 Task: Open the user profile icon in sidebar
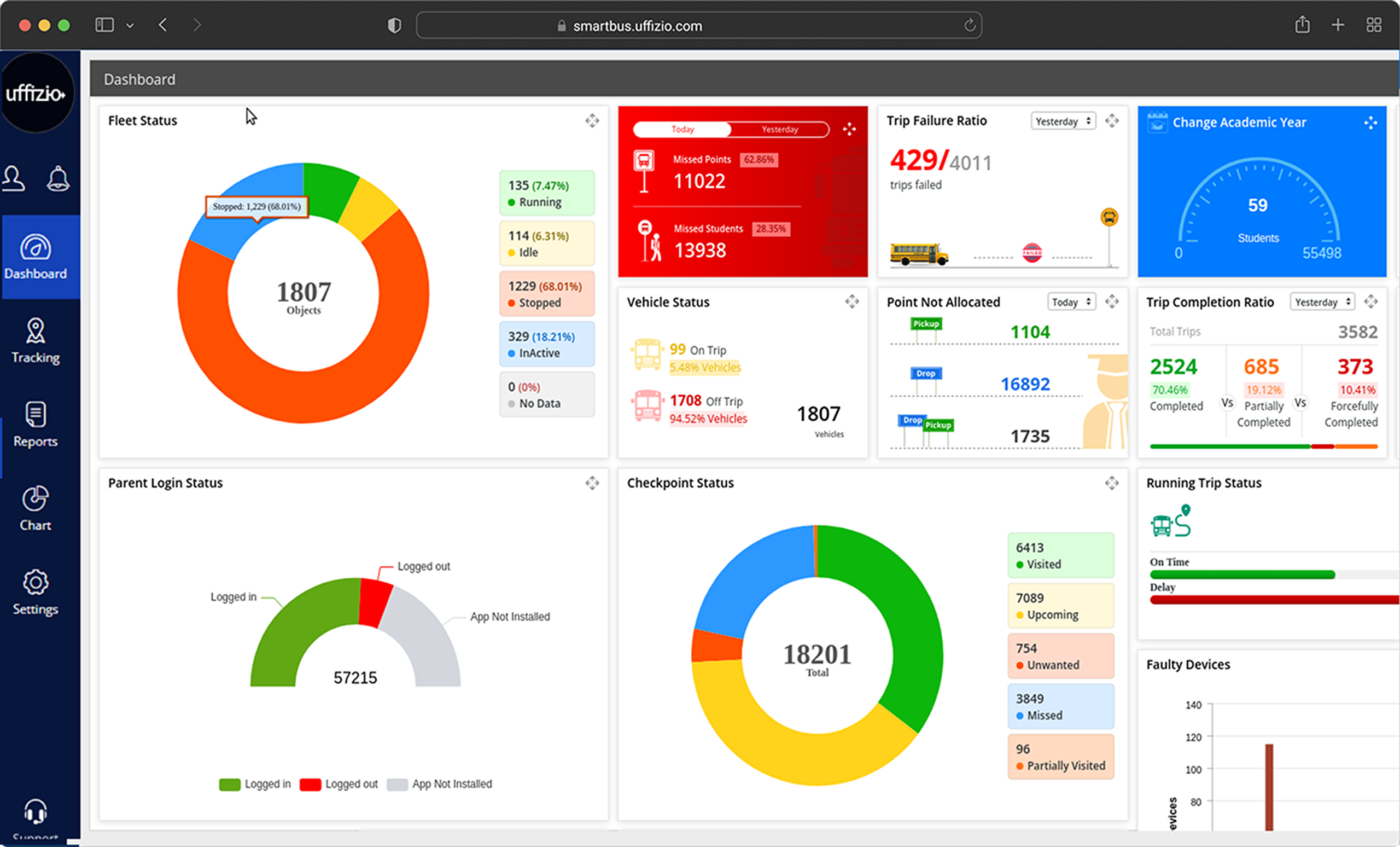14,178
